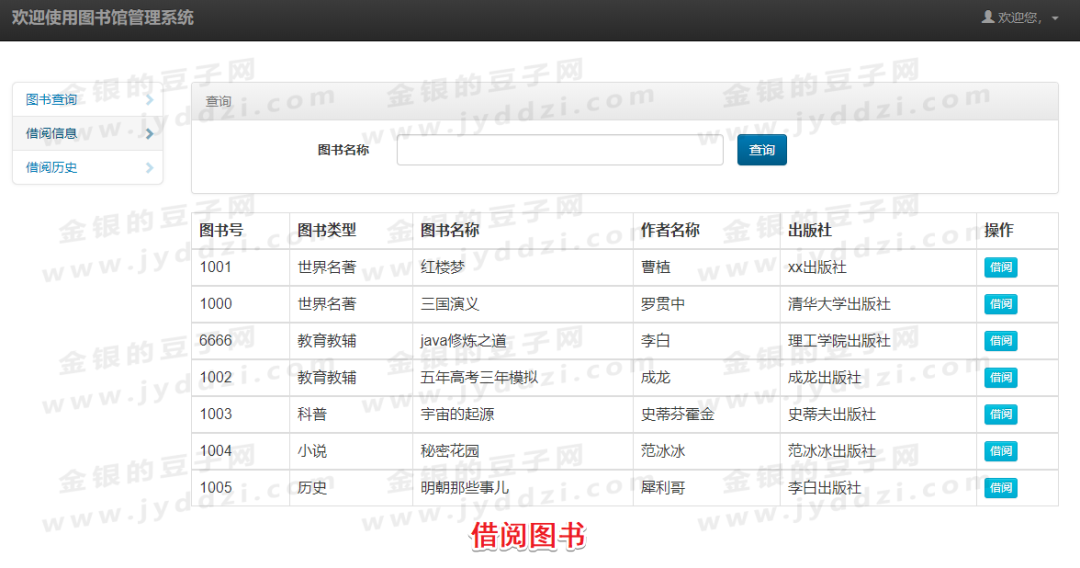The width and height of the screenshot is (1080, 568).
Task: Click the book title 明朝那些事儿
Action: pyautogui.click(x=464, y=488)
